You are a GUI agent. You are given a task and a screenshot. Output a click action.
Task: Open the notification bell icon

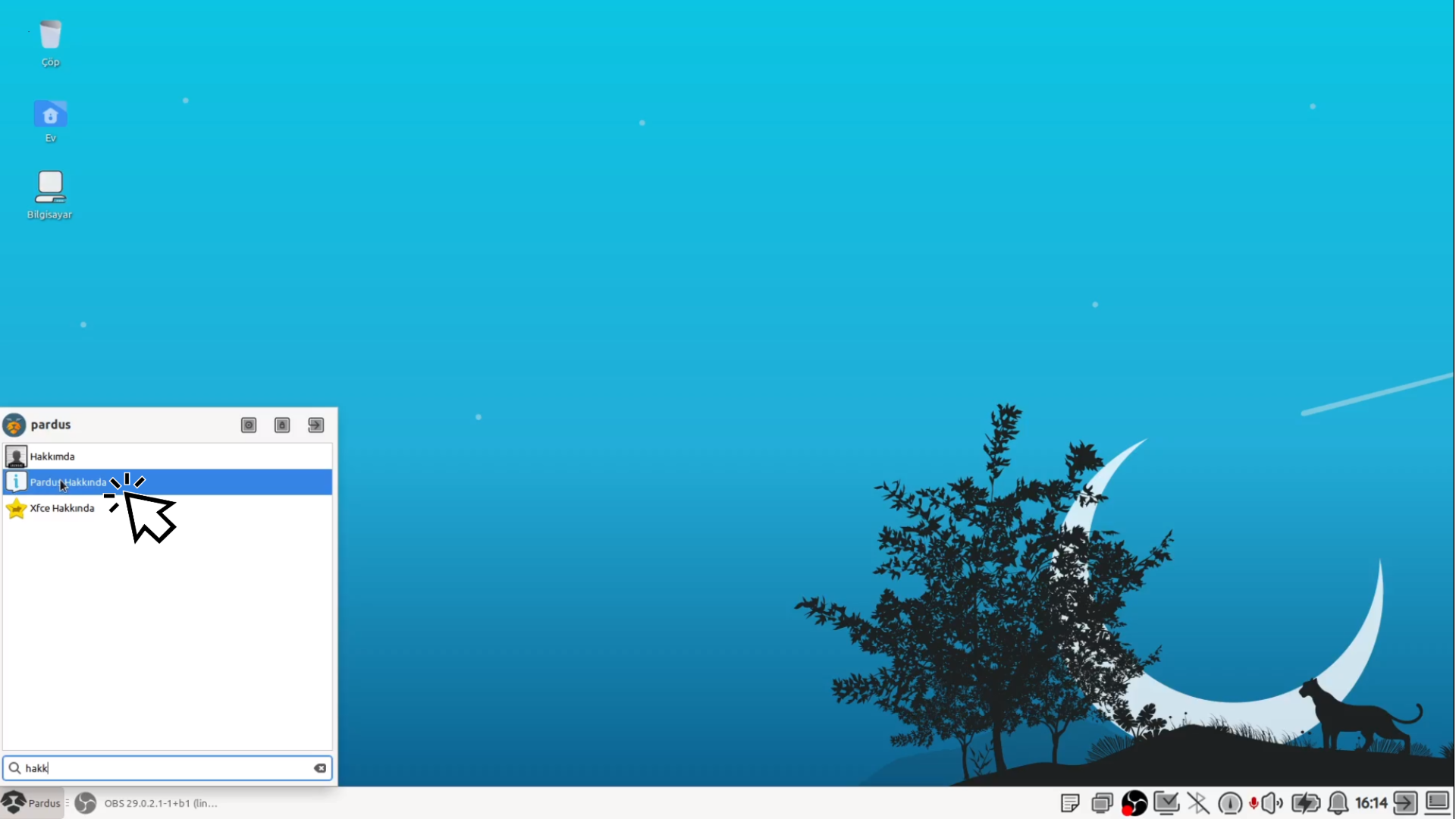[1338, 803]
